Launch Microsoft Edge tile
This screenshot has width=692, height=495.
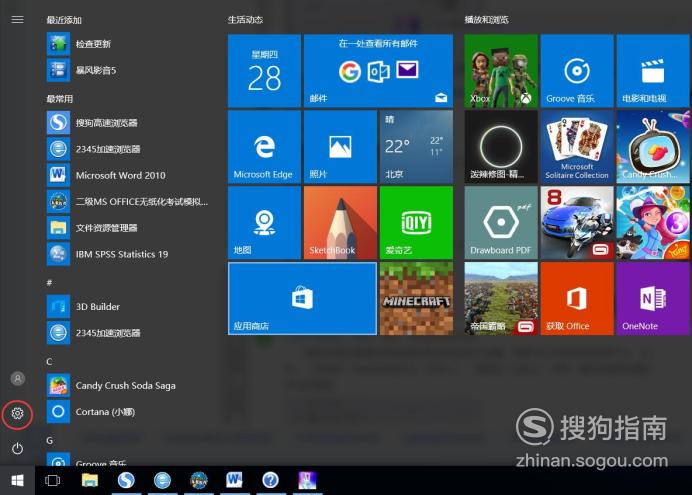pos(264,146)
